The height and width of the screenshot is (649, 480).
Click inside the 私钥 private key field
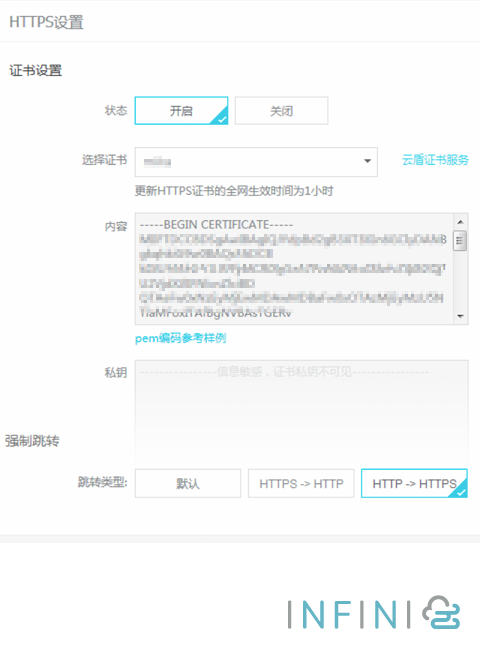pyautogui.click(x=302, y=410)
